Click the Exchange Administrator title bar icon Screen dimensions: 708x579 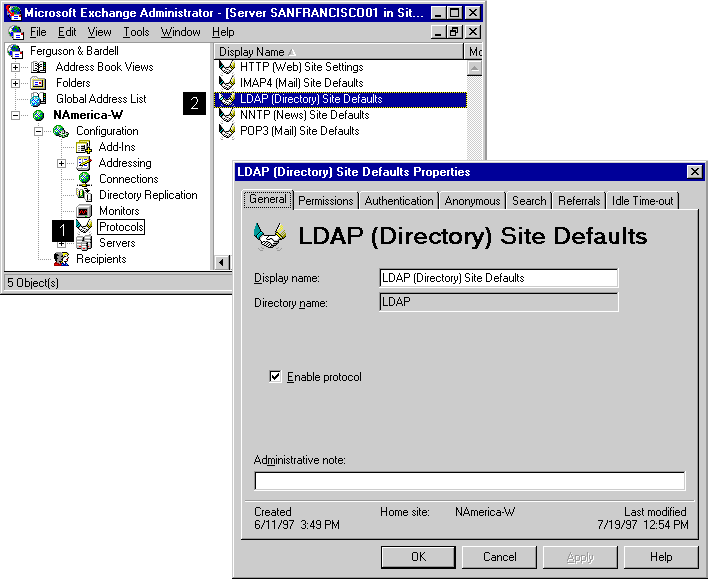(14, 13)
